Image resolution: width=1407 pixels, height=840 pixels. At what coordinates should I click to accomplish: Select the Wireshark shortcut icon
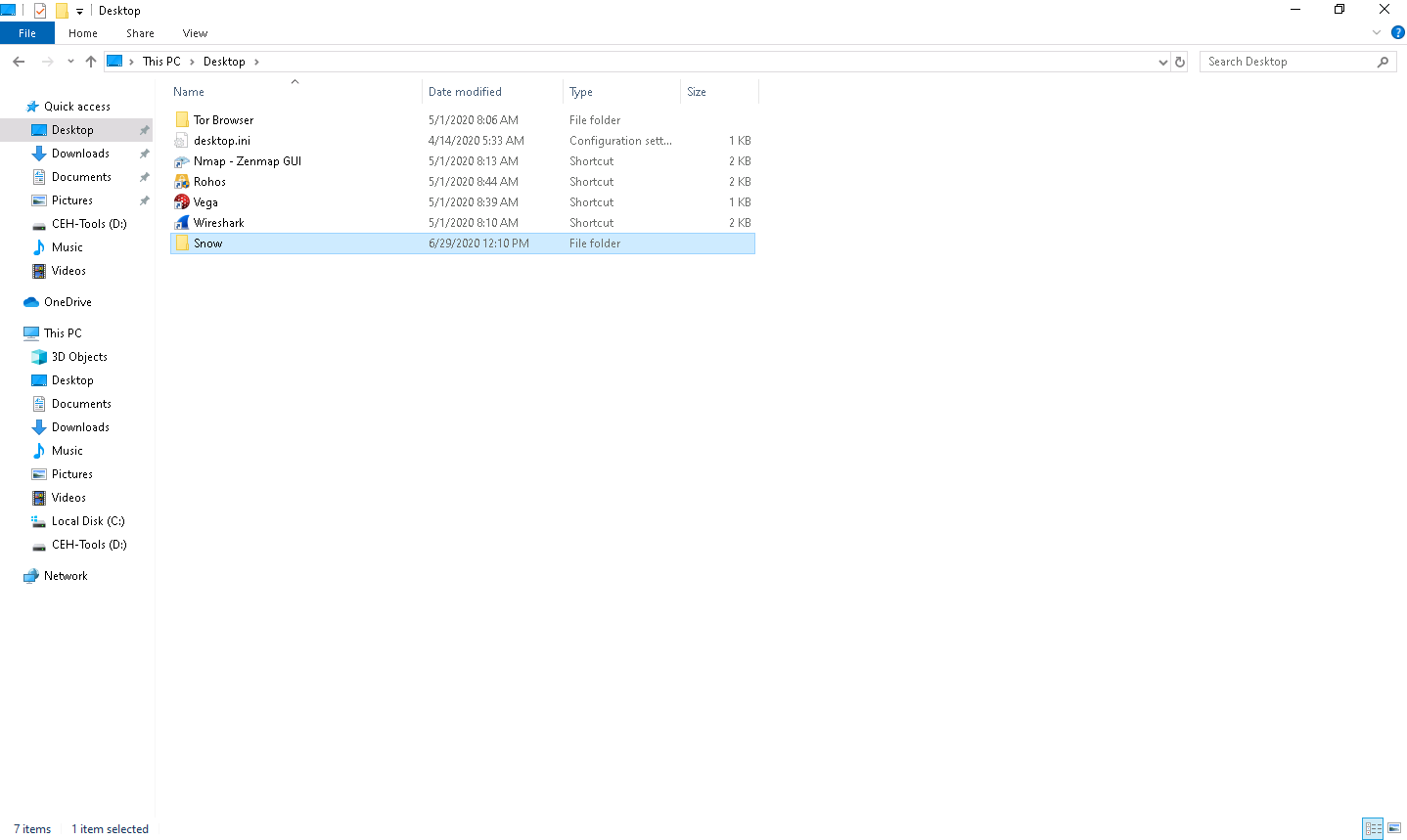182,223
